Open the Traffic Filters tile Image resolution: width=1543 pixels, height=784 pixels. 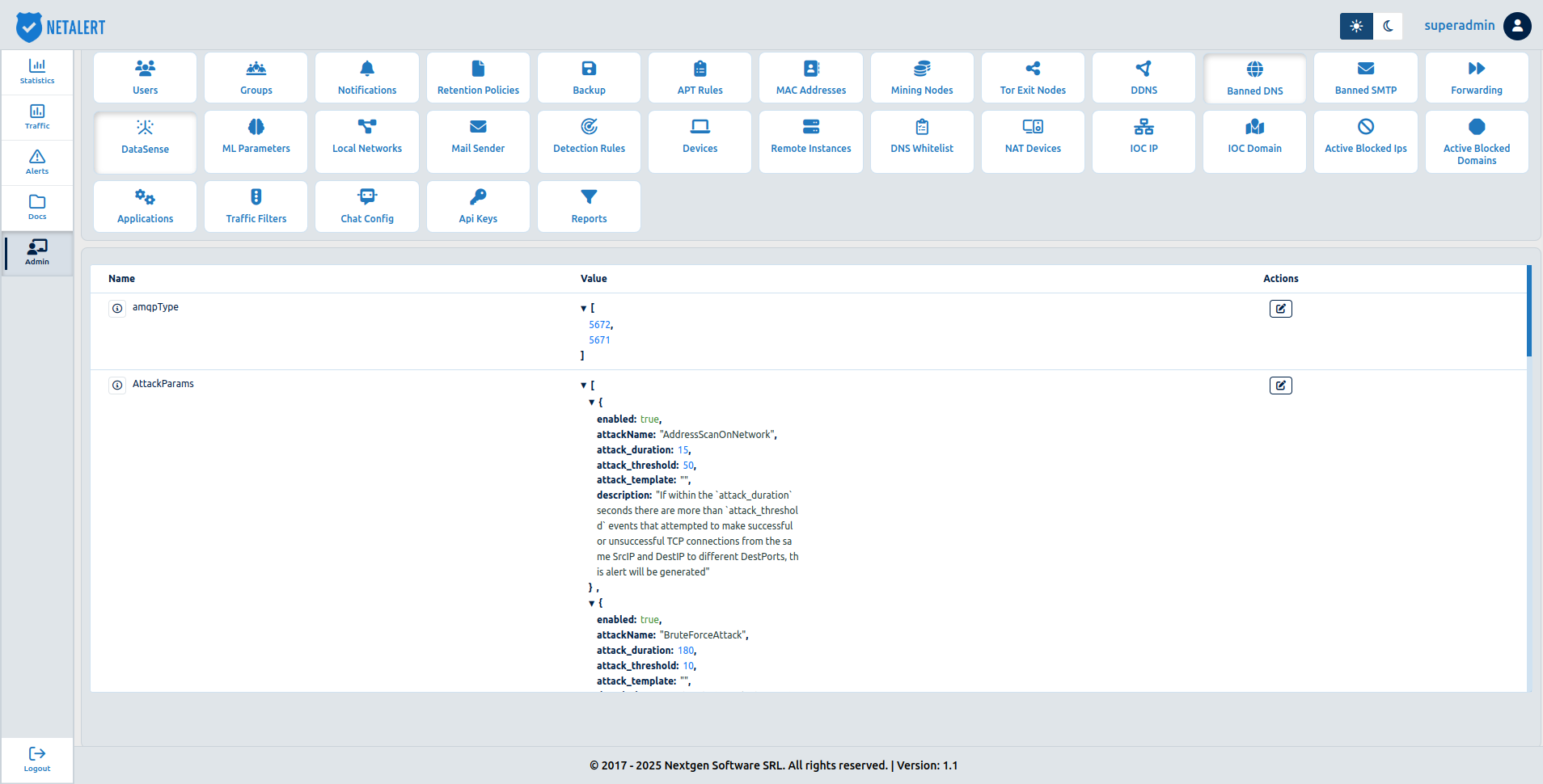[256, 206]
